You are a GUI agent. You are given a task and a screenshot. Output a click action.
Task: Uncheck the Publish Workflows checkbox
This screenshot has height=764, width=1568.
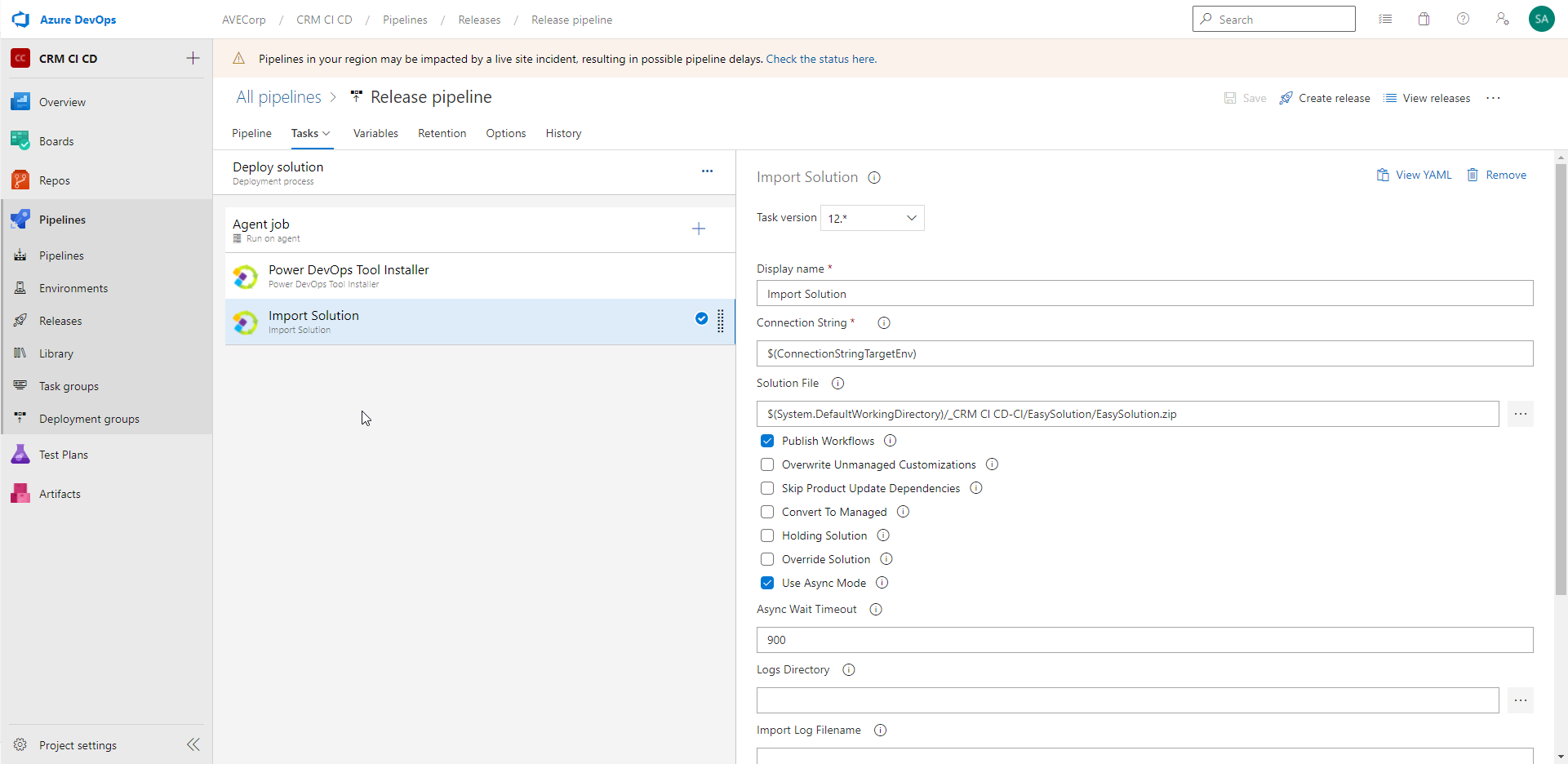tap(767, 441)
